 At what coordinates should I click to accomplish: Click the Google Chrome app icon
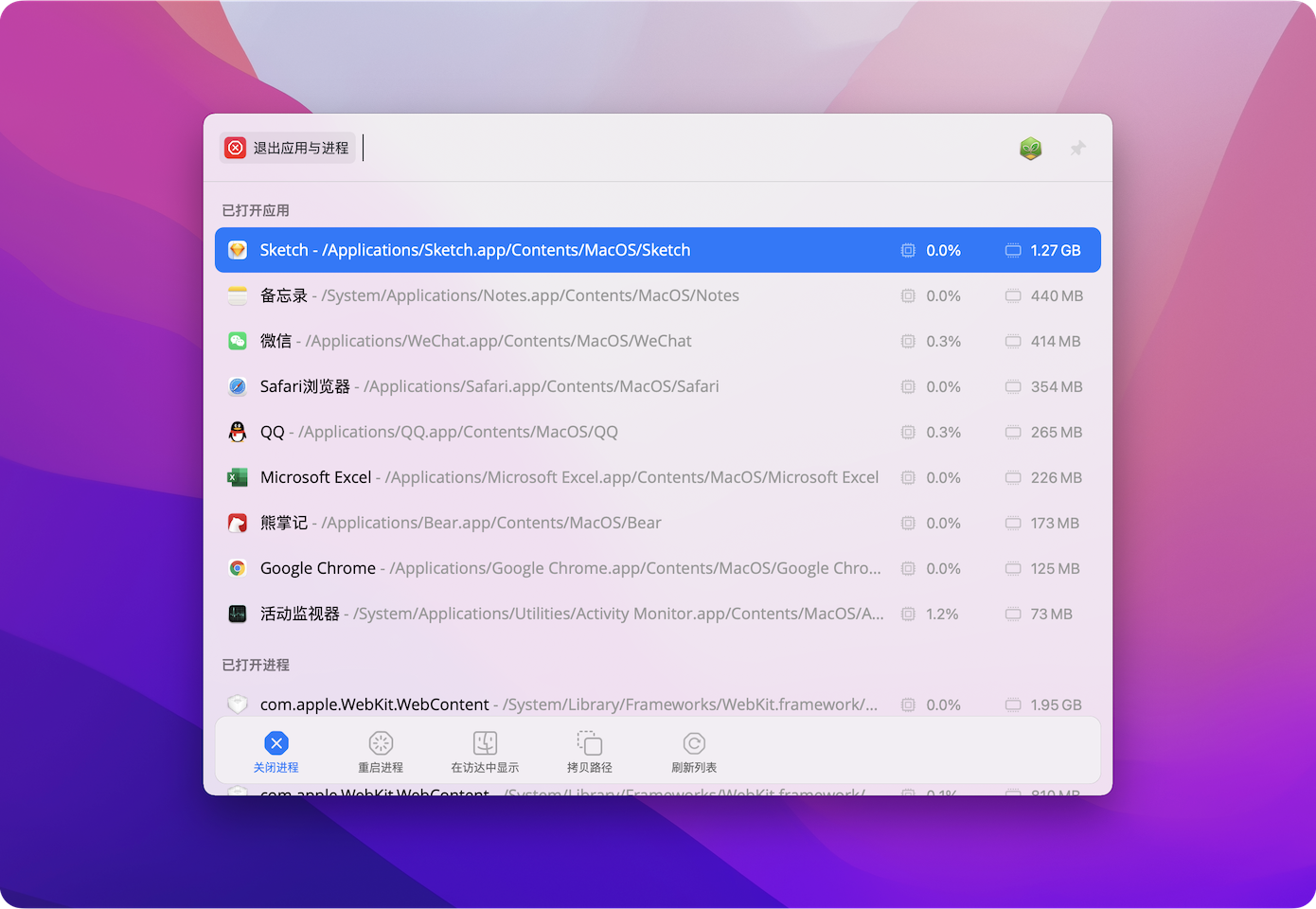238,568
